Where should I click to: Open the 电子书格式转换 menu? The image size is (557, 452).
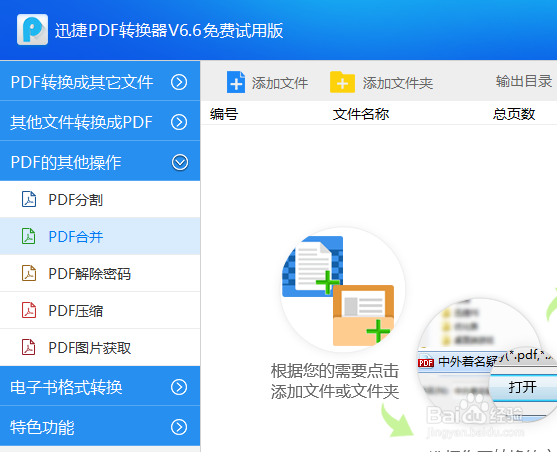100,387
